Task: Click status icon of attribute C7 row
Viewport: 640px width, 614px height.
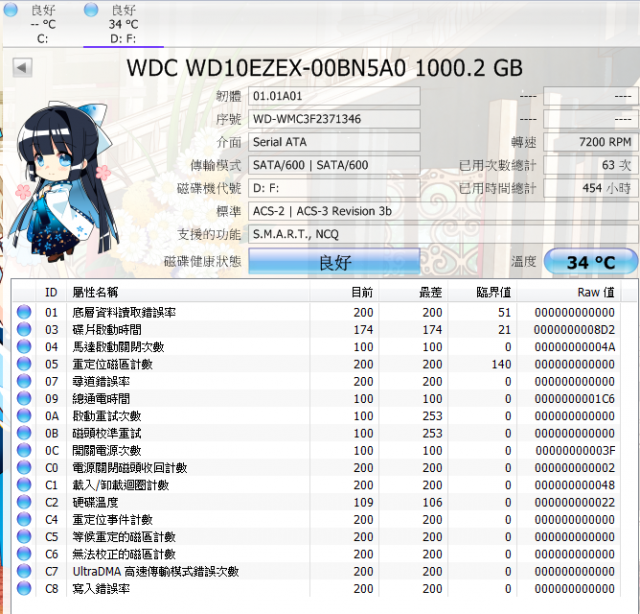Action: point(24,571)
